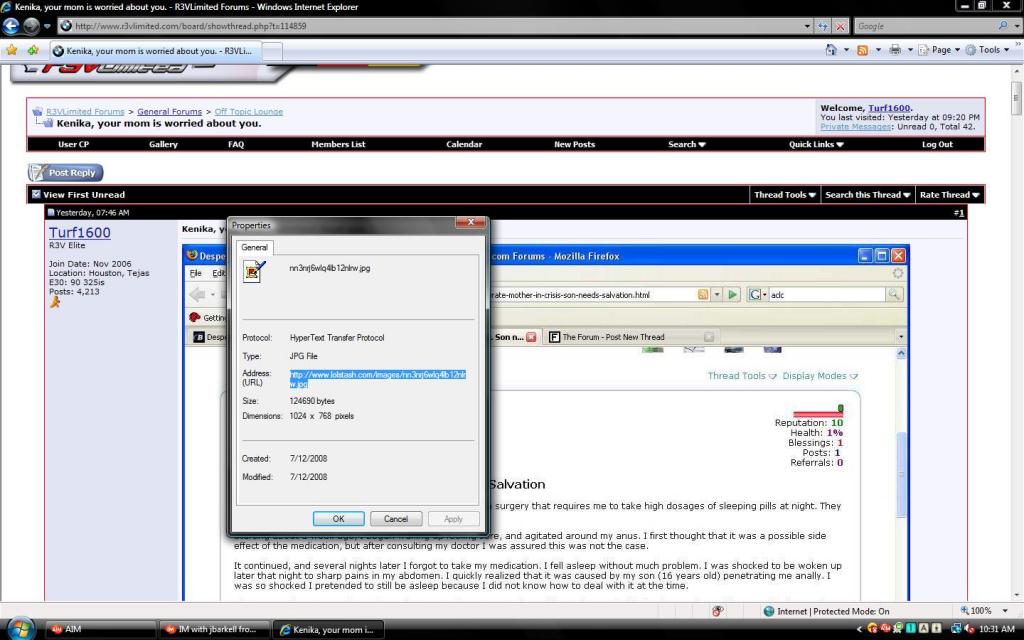Click the search magnifier icon
1024x640 pixels.
click(1004, 25)
